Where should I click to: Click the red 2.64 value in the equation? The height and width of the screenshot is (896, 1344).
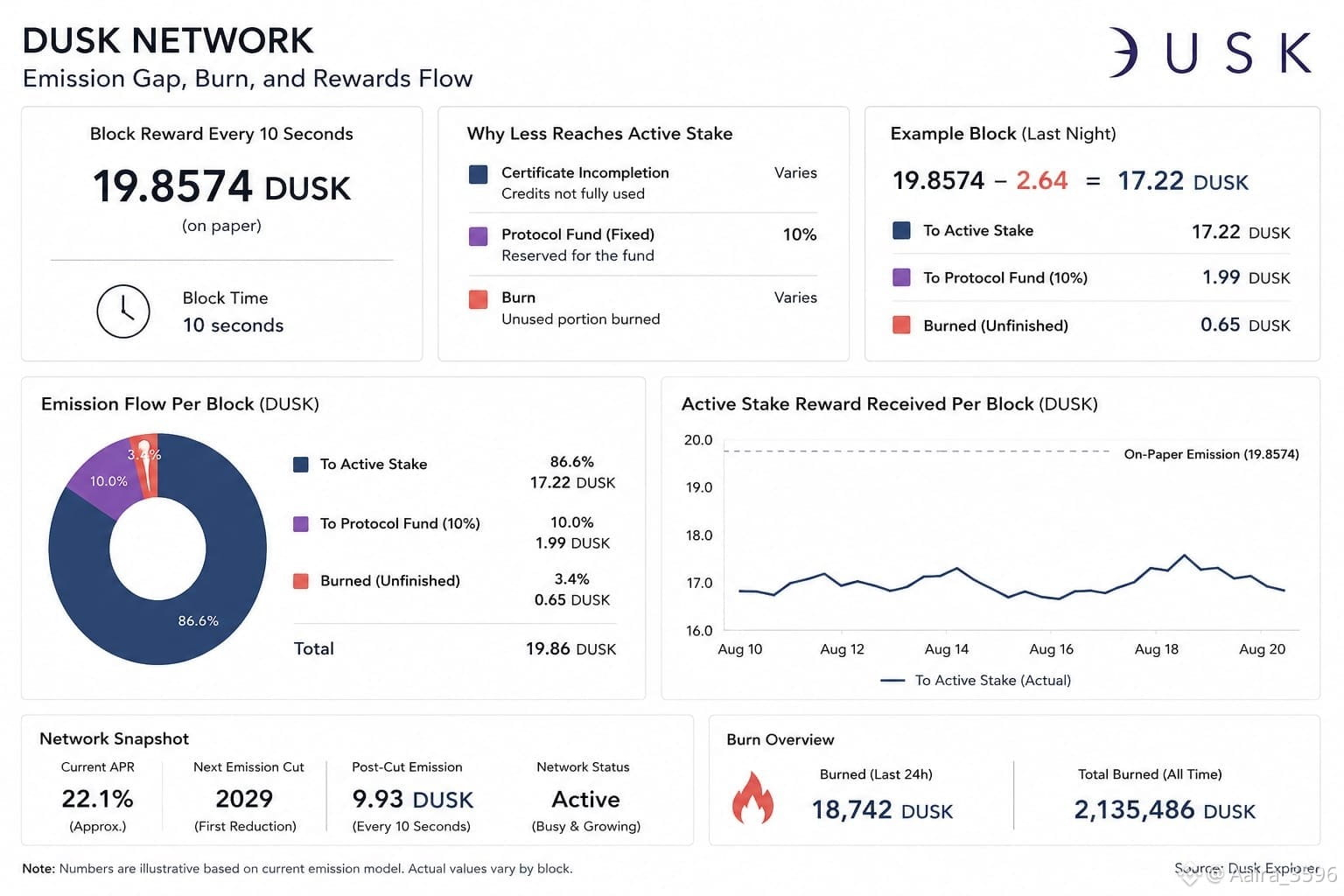[1042, 180]
